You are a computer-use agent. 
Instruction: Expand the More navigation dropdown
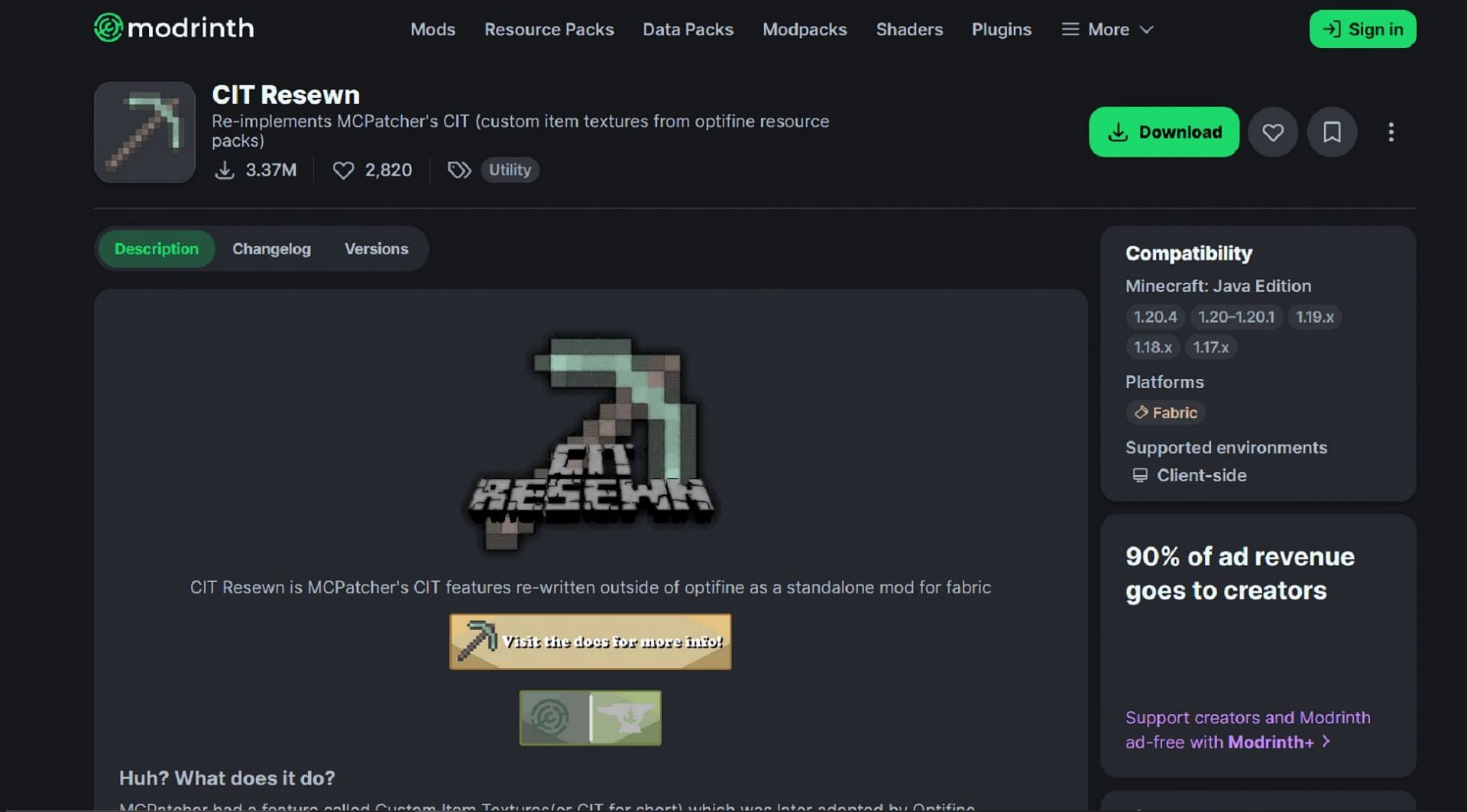[x=1107, y=29]
